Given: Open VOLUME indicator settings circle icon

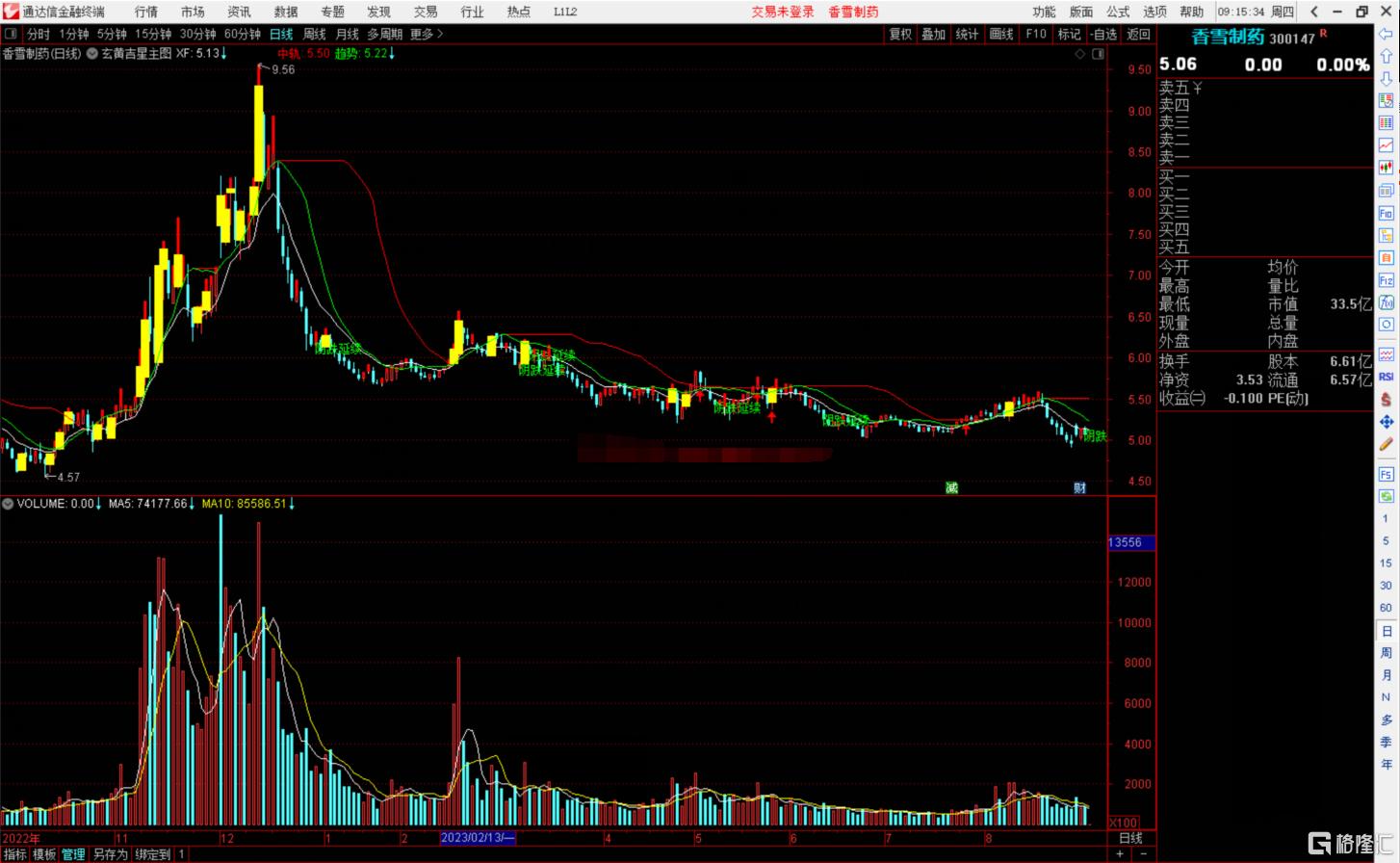Looking at the screenshot, I should 9,503.
